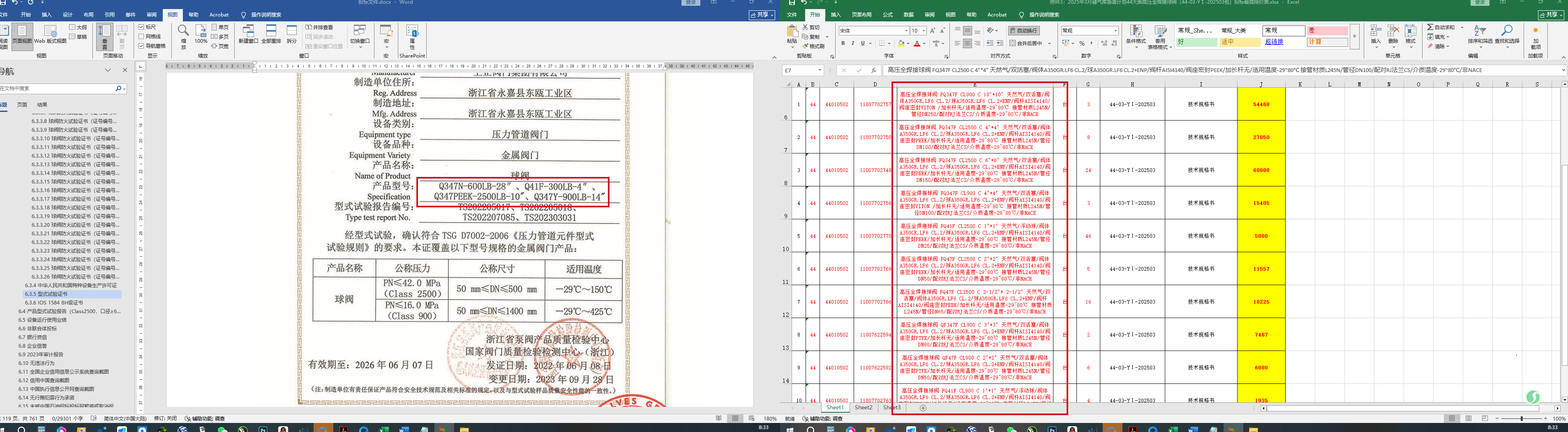Click 条件格式 in Excel's ribbon

click(x=1136, y=36)
